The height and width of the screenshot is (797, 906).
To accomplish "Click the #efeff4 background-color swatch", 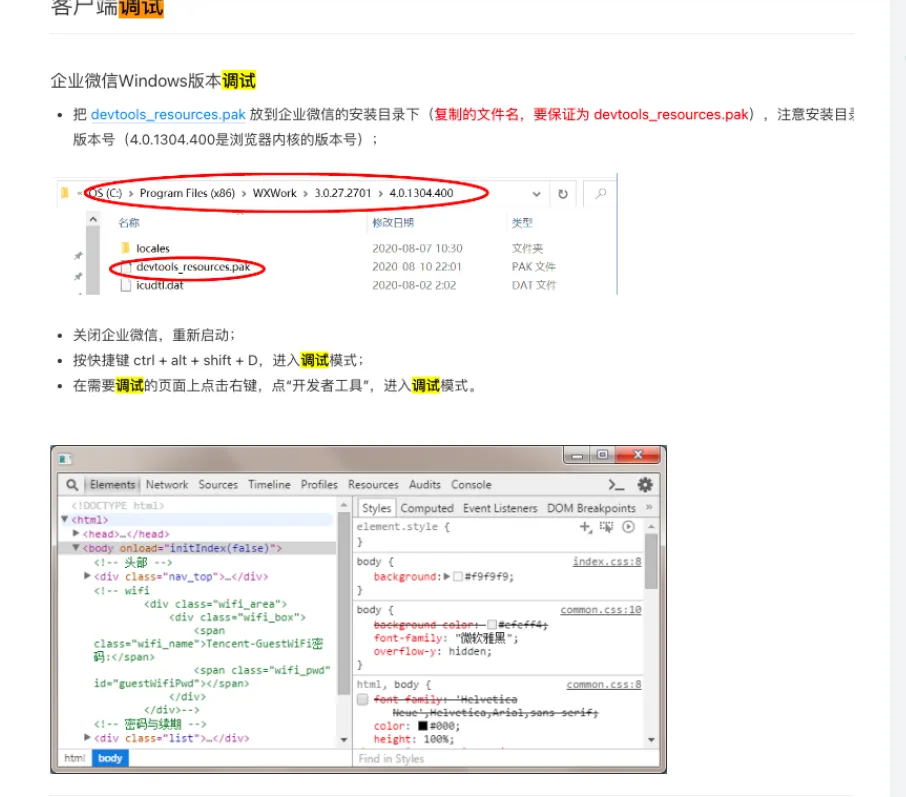I will pos(492,625).
